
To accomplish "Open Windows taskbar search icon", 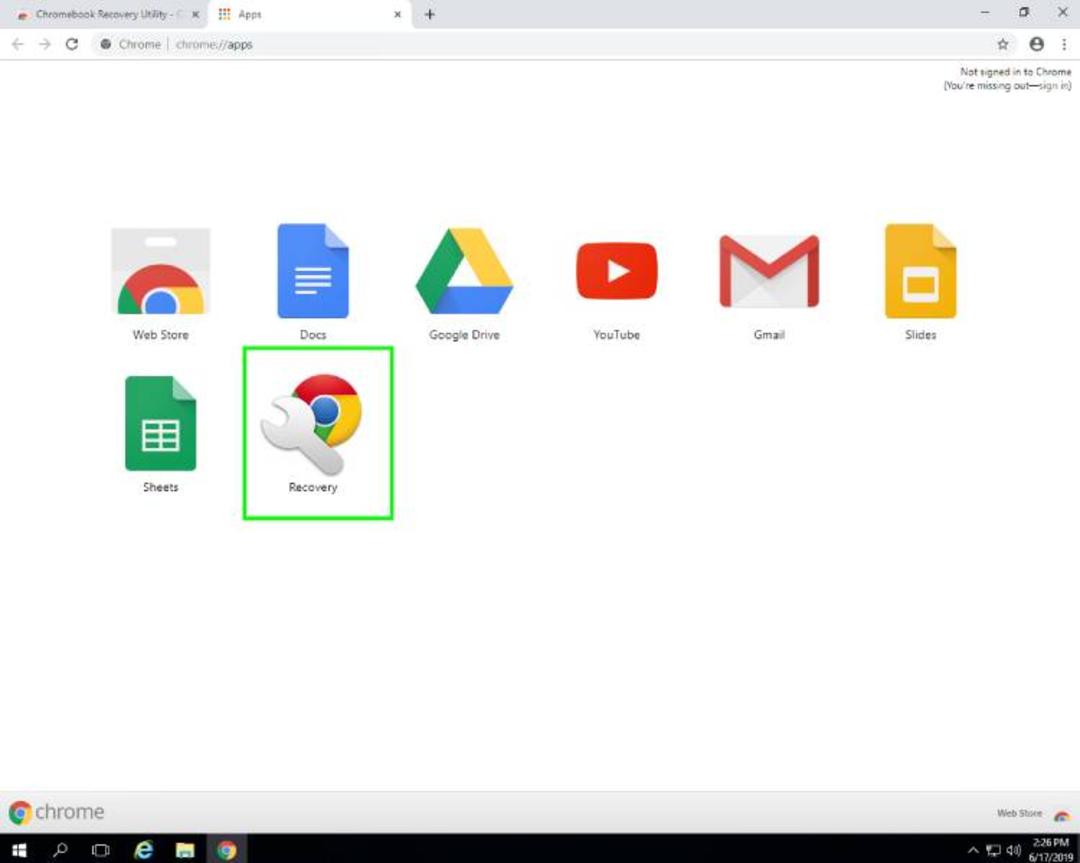I will [60, 849].
